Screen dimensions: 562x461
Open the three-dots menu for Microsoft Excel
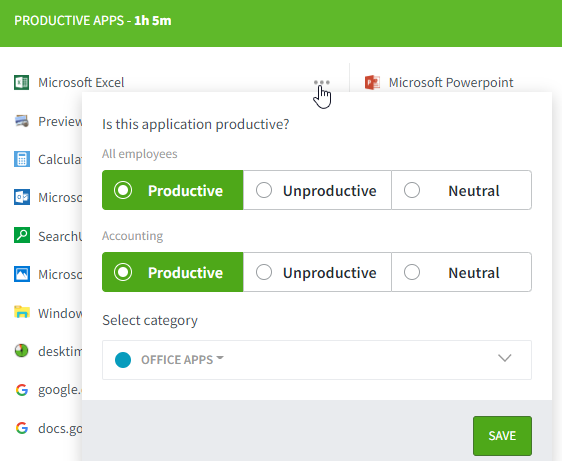pos(322,82)
